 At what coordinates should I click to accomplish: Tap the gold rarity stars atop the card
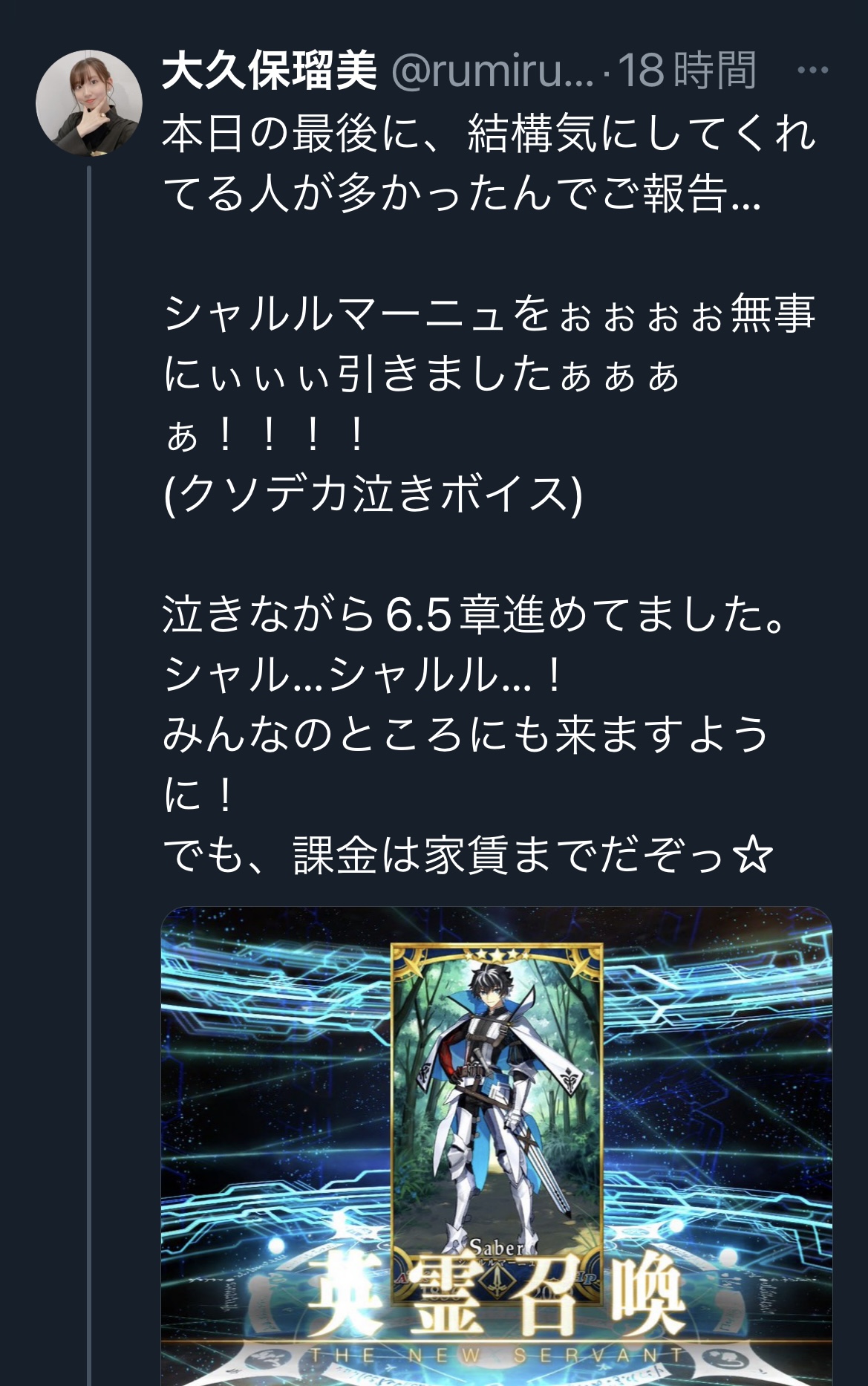point(497,954)
